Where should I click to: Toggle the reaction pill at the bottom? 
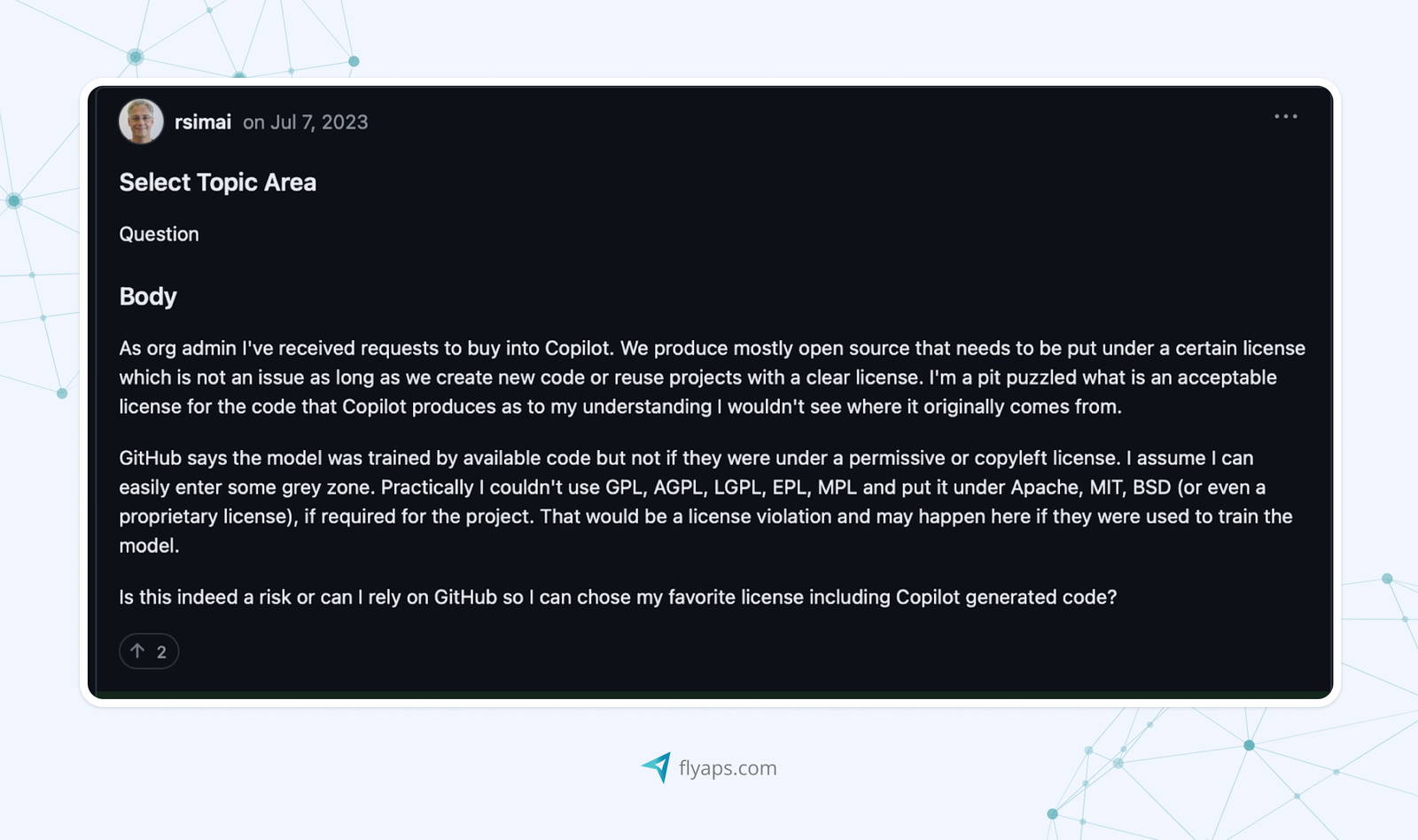149,651
